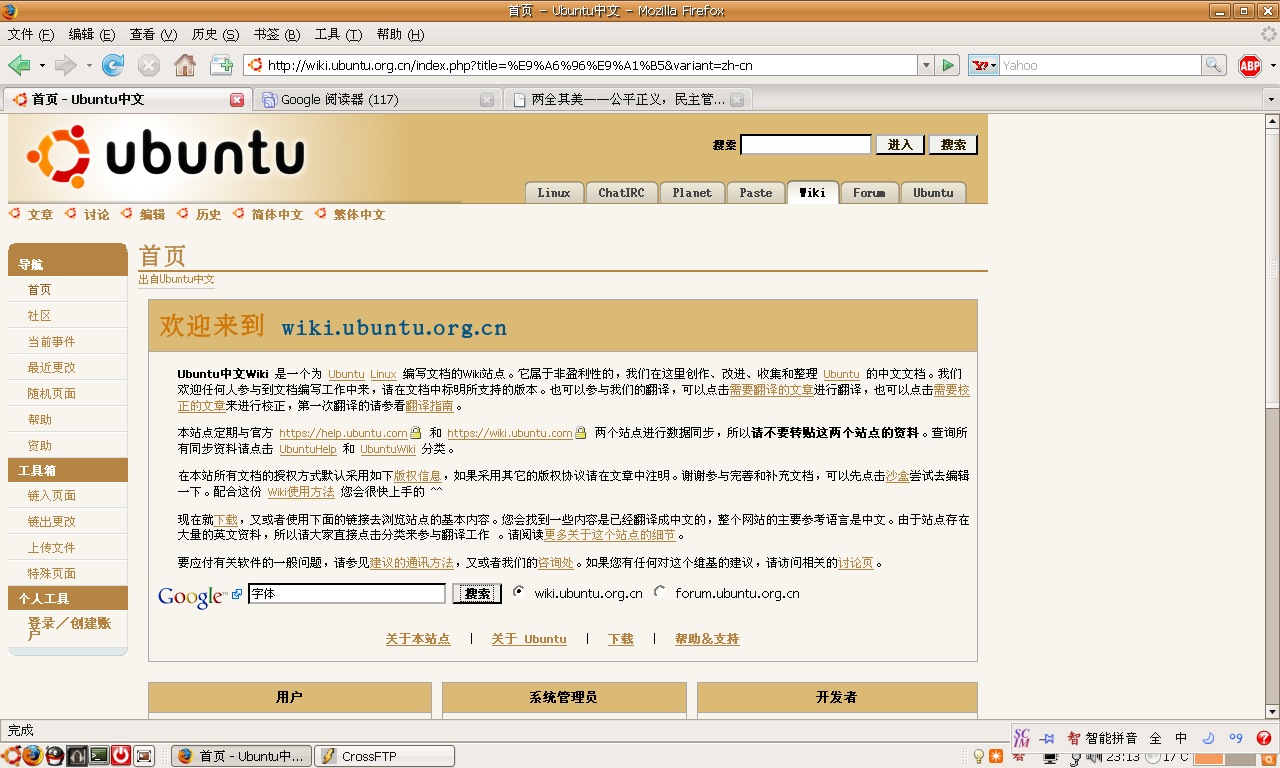Open the Planet tab in the site header
Viewport: 1280px width, 768px height.
click(692, 193)
